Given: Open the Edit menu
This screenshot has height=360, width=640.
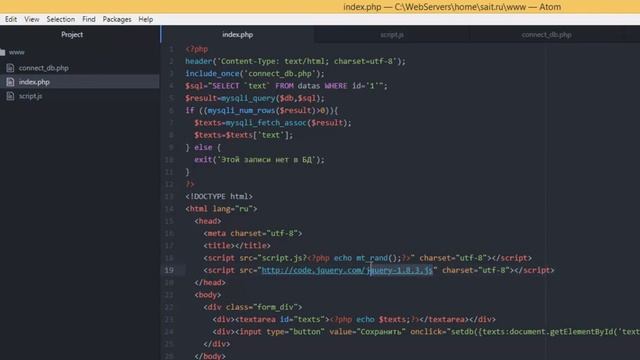Looking at the screenshot, I should (x=11, y=19).
